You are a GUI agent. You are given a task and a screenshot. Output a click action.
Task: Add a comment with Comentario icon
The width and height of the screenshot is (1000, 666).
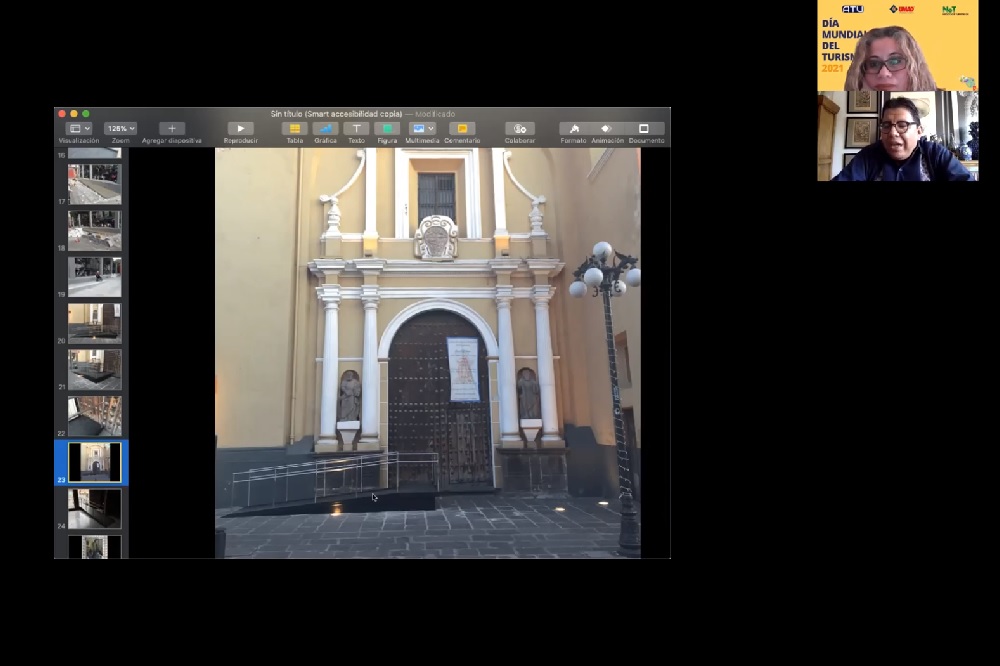[x=462, y=129]
